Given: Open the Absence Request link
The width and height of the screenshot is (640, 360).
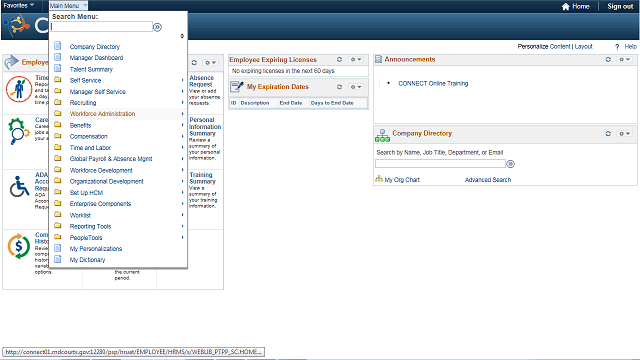Looking at the screenshot, I should (201, 81).
